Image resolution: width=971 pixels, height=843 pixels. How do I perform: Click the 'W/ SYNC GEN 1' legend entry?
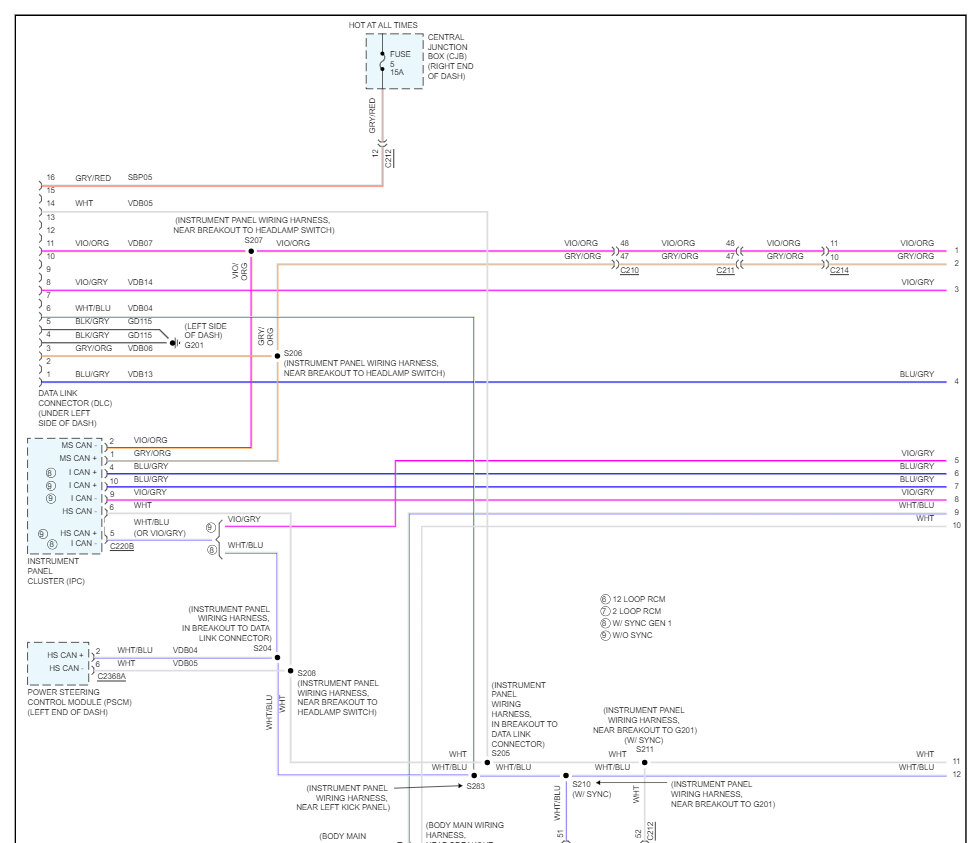point(636,623)
